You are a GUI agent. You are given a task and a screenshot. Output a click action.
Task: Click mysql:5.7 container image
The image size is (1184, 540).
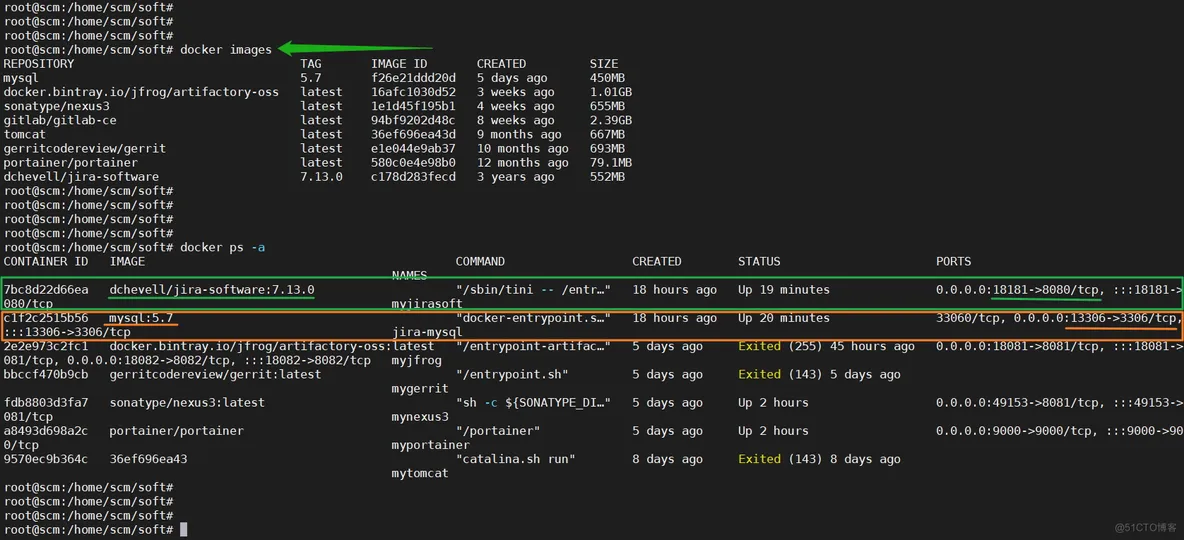coord(141,318)
